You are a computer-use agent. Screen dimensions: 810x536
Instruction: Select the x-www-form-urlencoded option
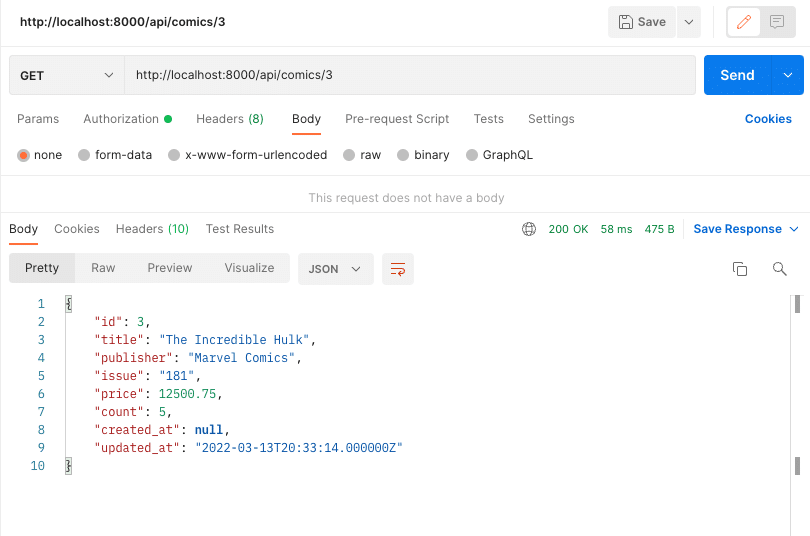click(247, 155)
